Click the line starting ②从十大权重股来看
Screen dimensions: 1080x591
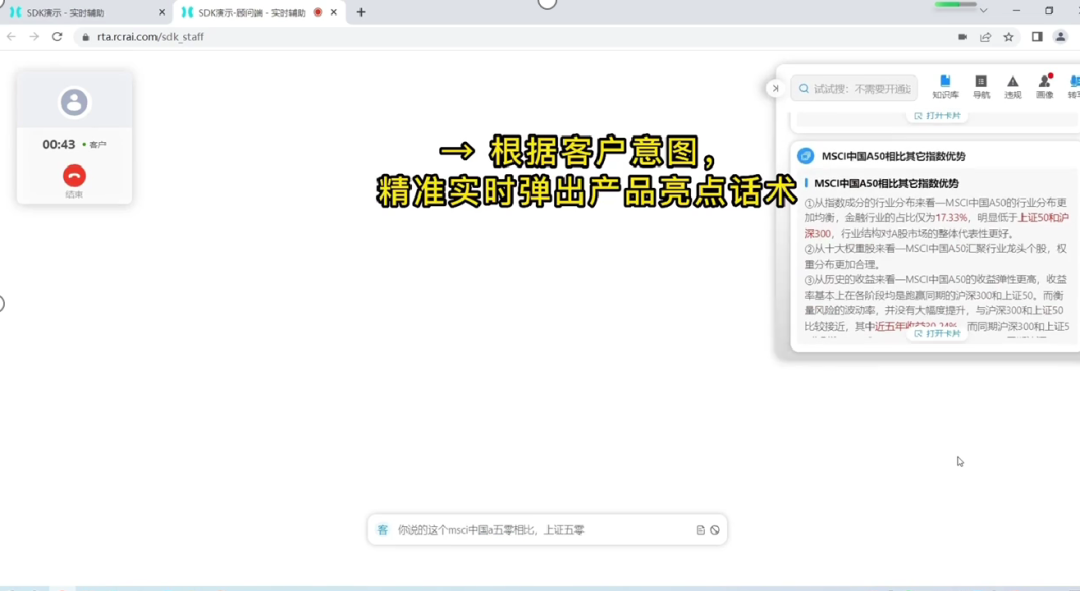(x=935, y=249)
